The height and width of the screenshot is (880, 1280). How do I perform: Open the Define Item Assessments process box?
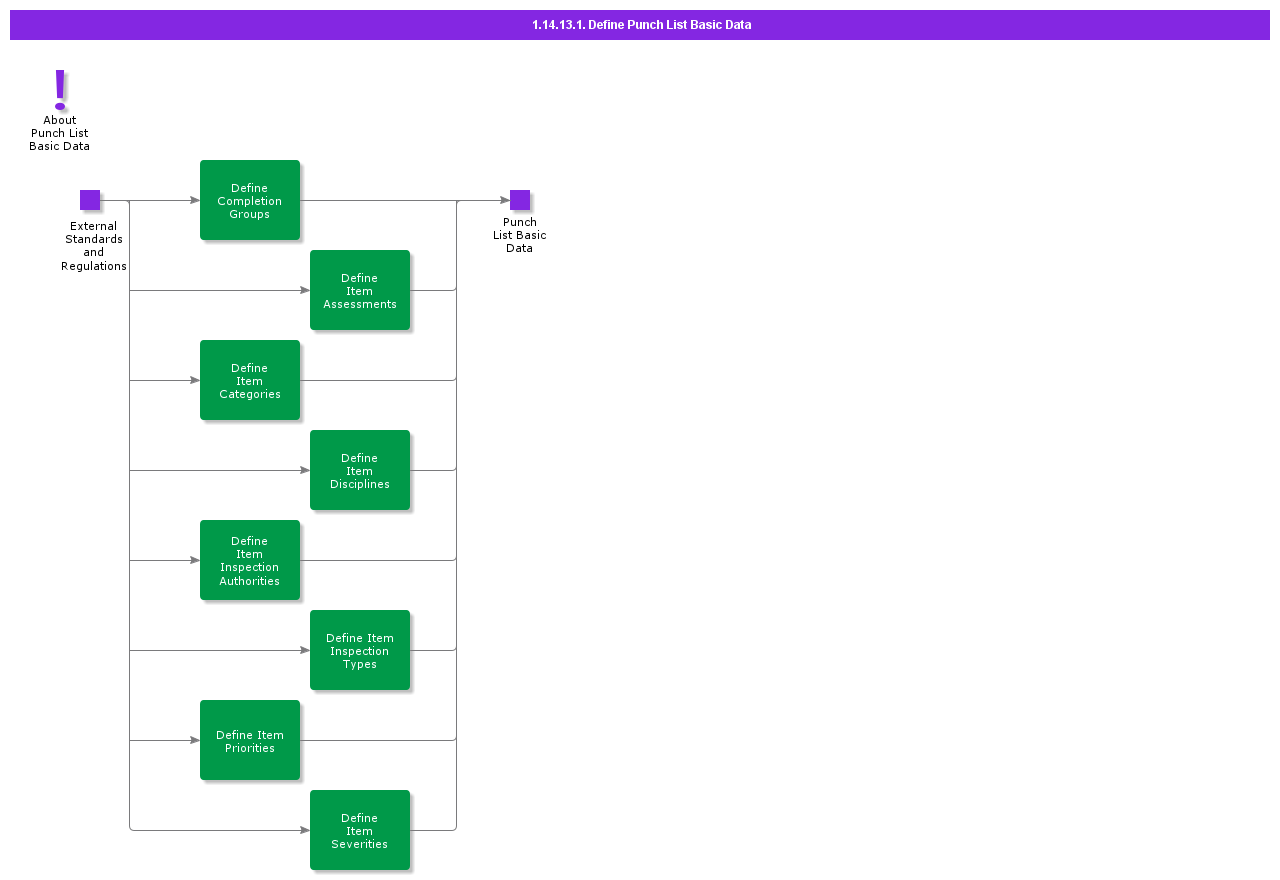(360, 290)
